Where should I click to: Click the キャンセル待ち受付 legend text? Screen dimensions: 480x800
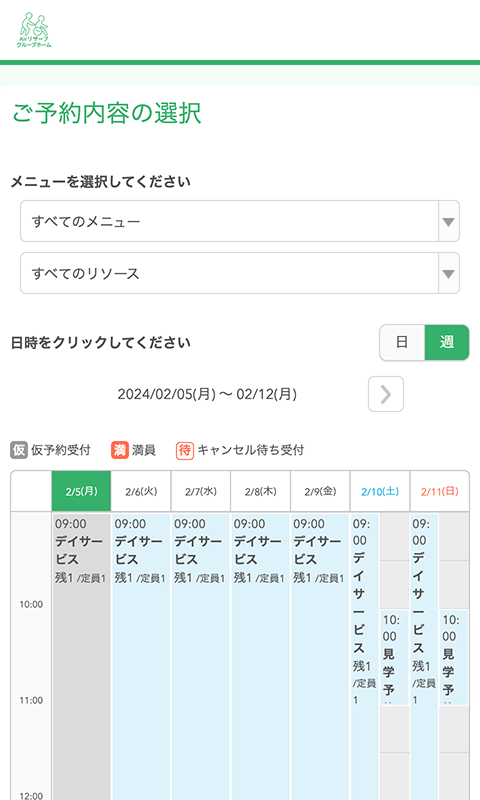tap(250, 450)
